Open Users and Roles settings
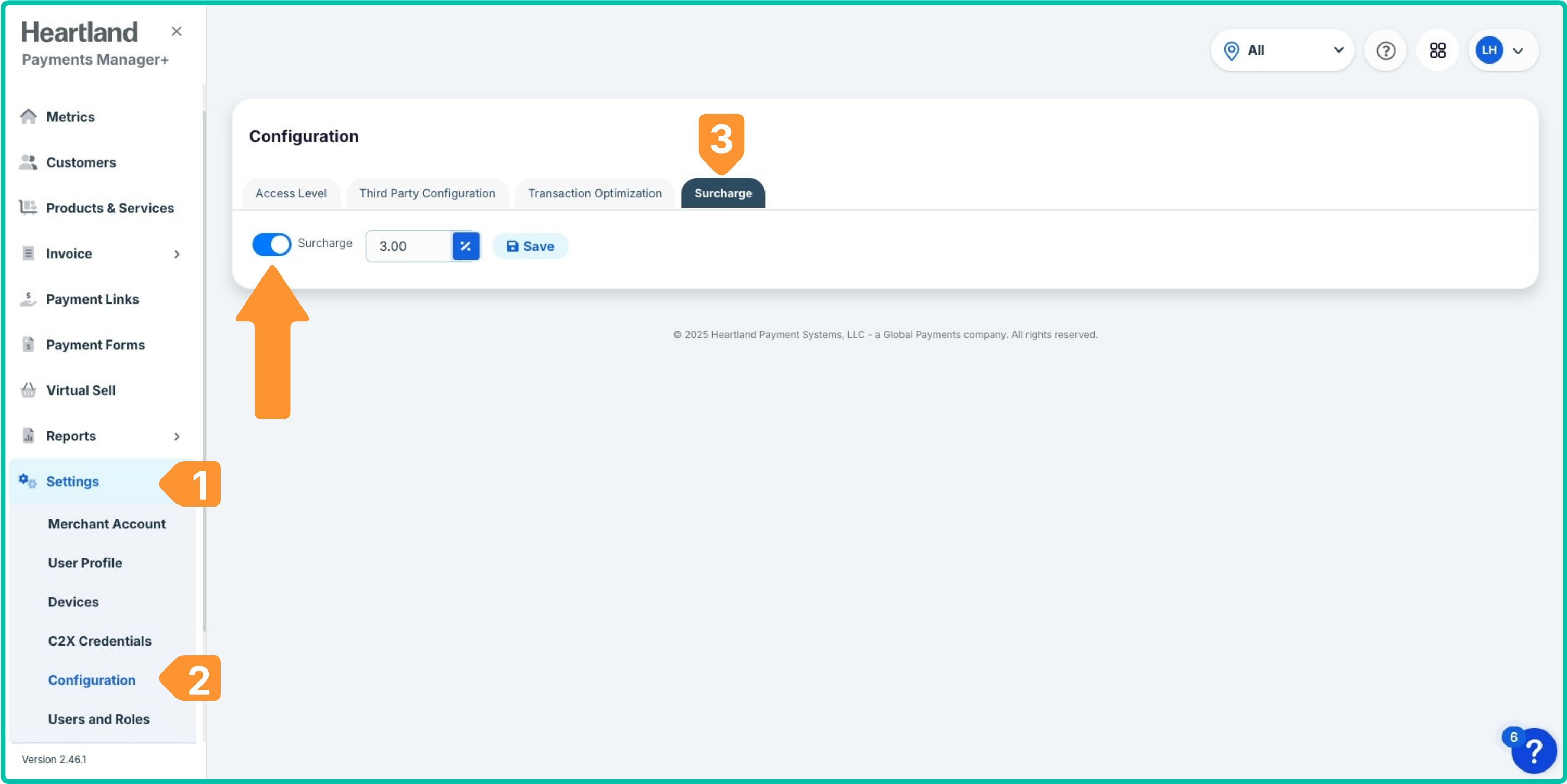The width and height of the screenshot is (1567, 784). tap(98, 718)
